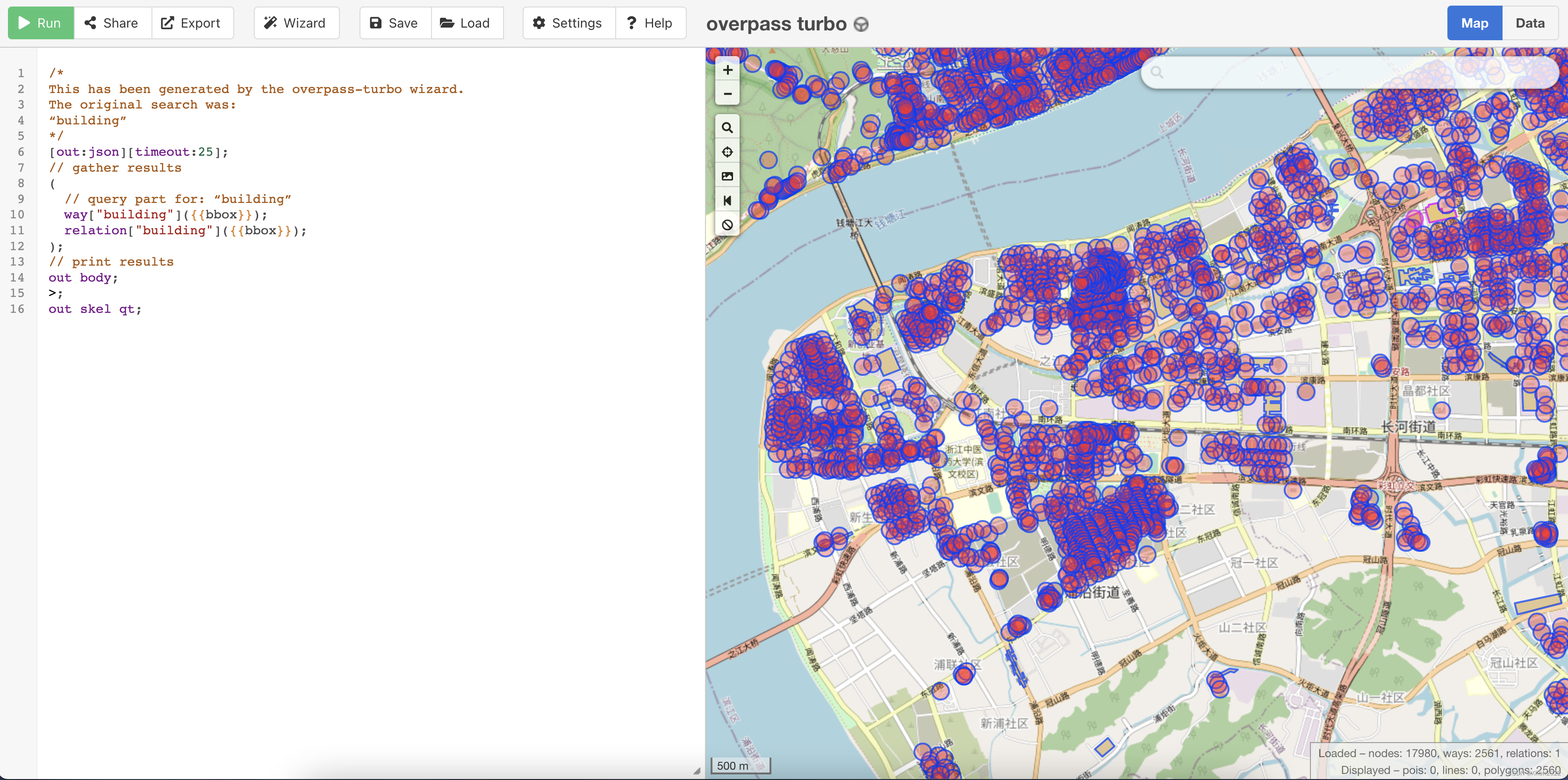
Task: Open the Export dialog
Action: [192, 23]
